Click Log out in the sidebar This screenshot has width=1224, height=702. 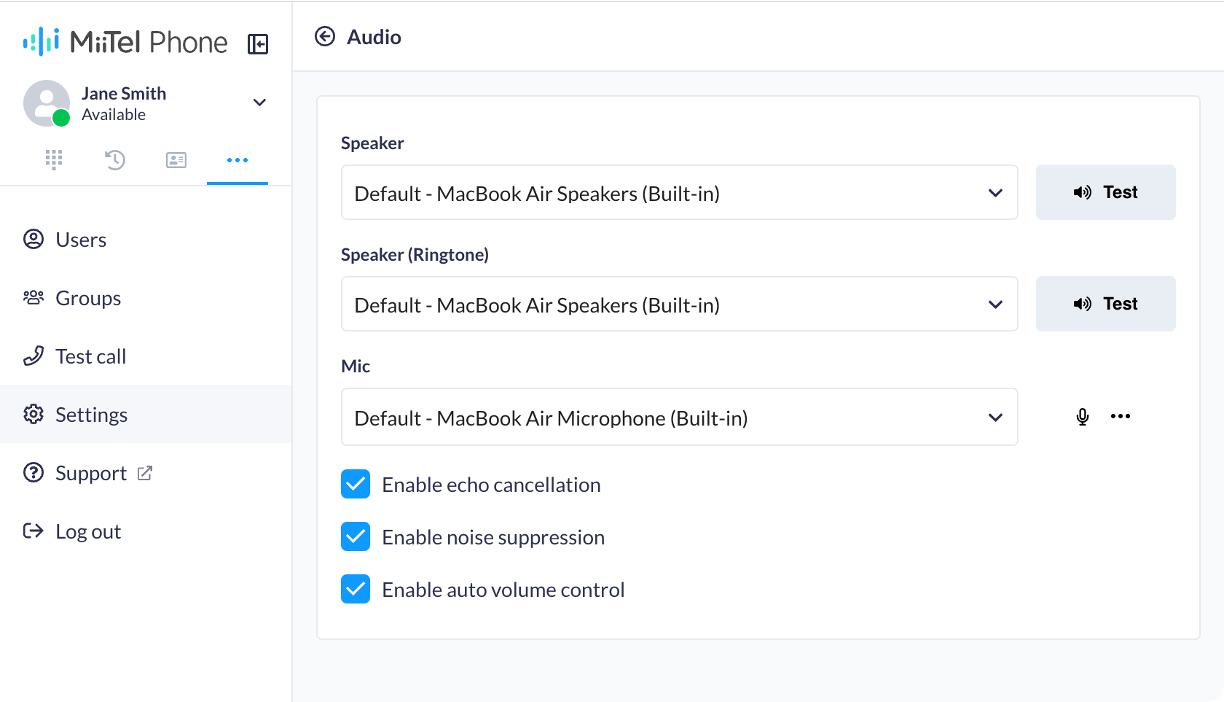point(146,531)
